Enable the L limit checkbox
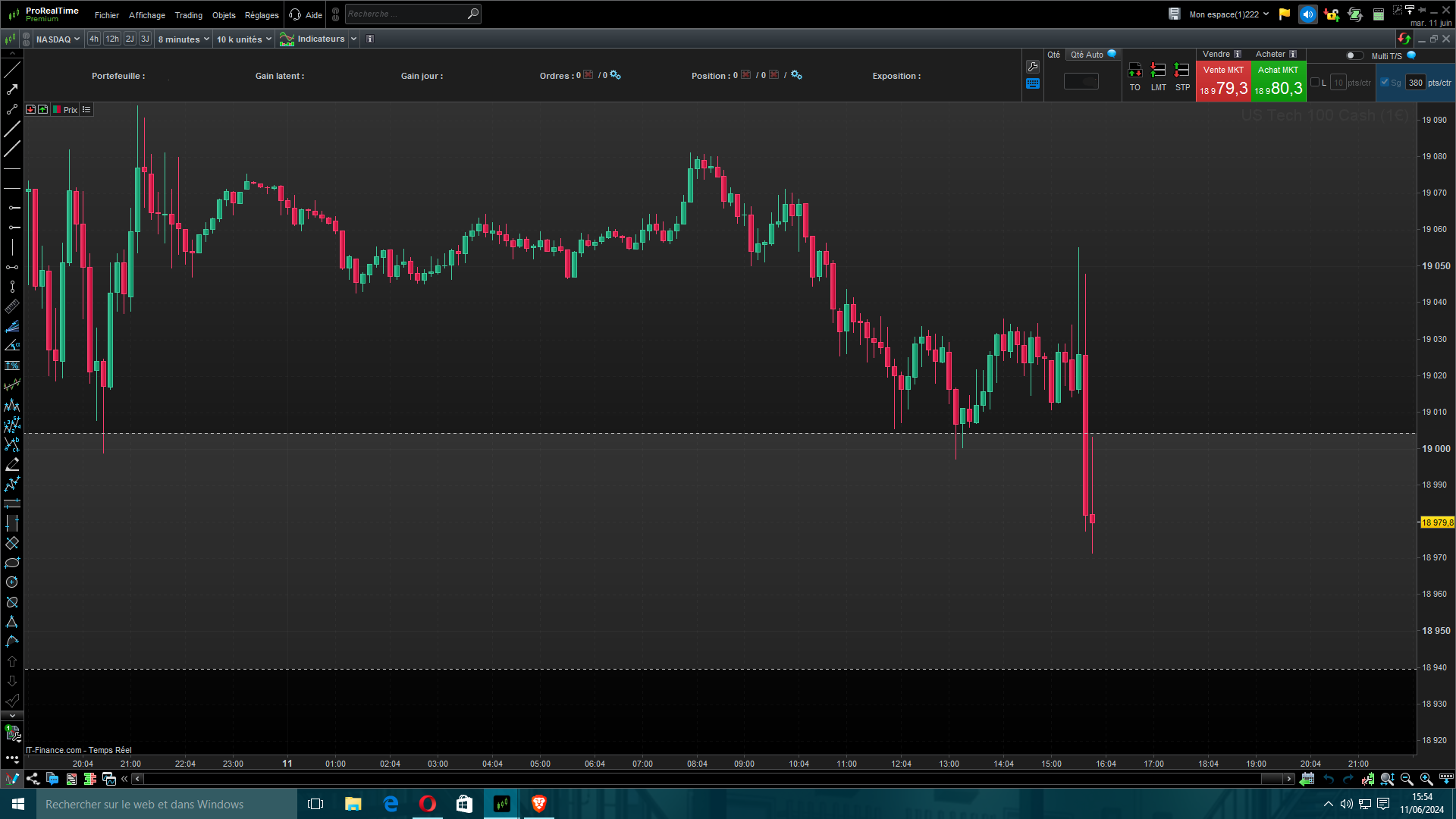This screenshot has width=1456, height=819. tap(1315, 83)
